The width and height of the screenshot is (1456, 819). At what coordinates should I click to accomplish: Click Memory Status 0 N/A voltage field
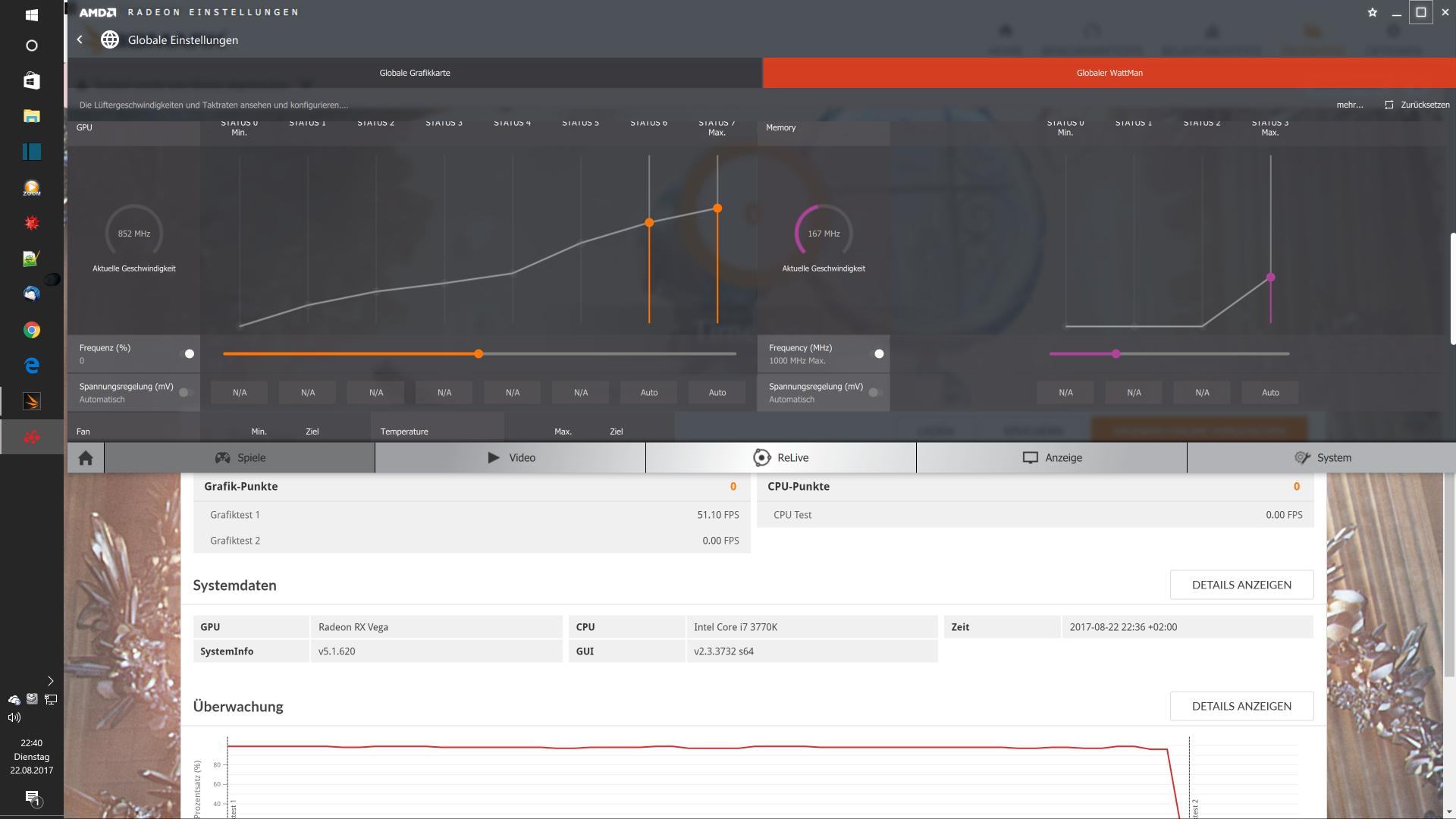[x=1065, y=392]
